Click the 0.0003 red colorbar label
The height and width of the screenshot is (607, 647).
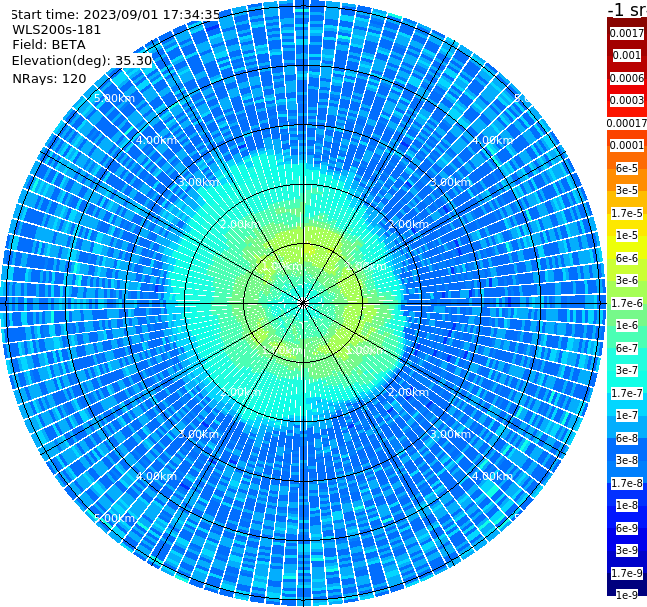point(627,100)
